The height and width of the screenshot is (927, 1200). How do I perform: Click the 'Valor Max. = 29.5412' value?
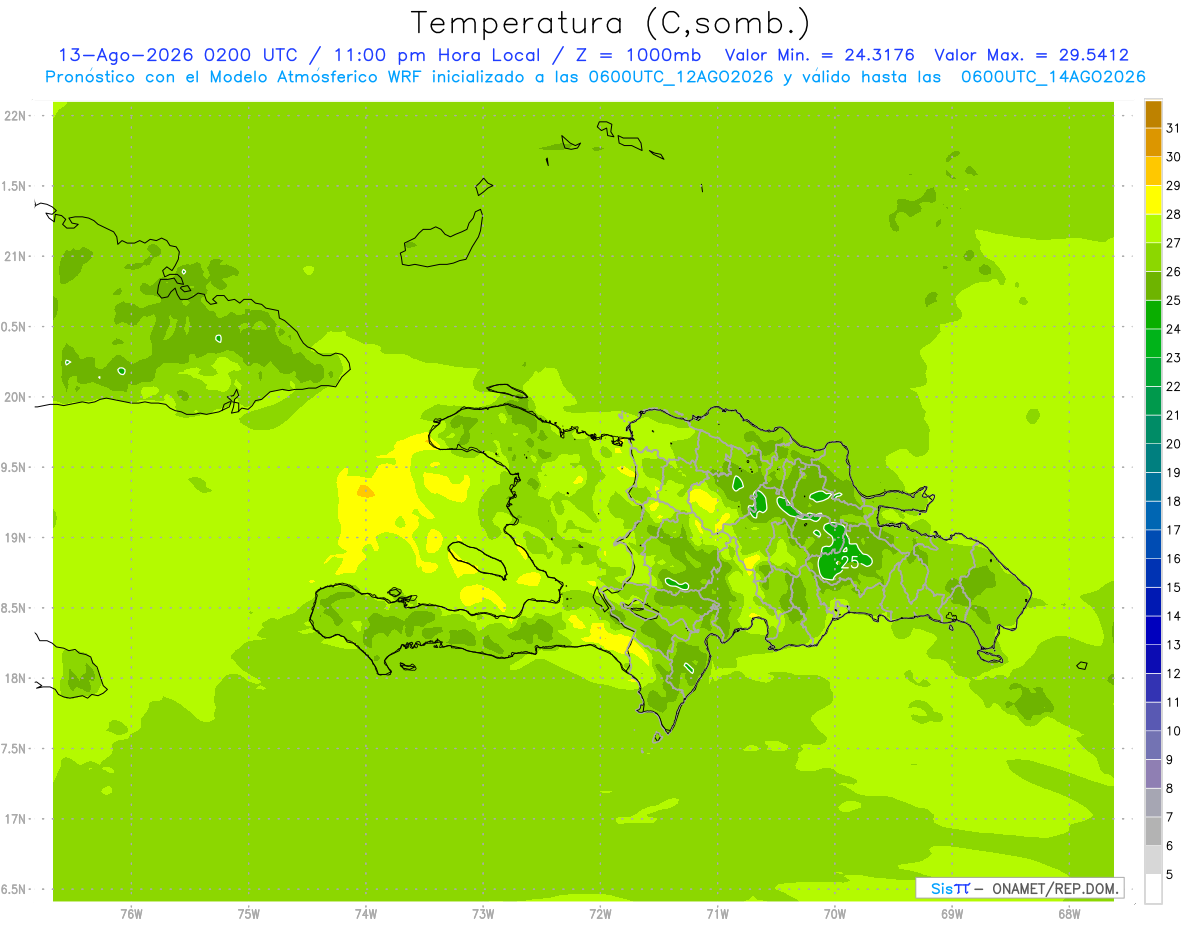(1032, 55)
